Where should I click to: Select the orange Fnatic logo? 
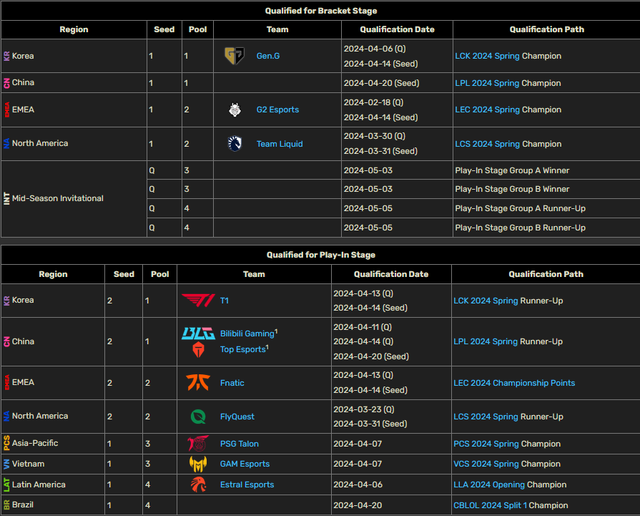[x=198, y=382]
